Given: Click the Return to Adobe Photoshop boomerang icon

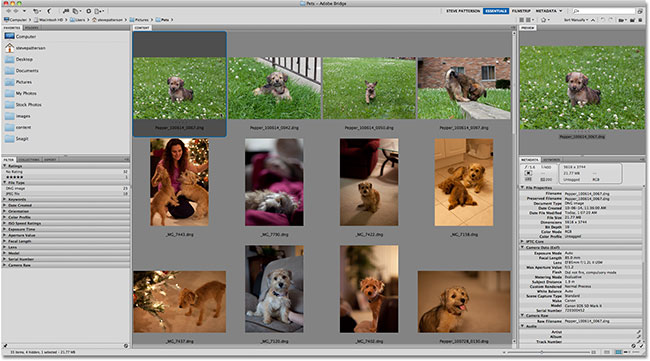Looking at the screenshot, I should [x=49, y=11].
